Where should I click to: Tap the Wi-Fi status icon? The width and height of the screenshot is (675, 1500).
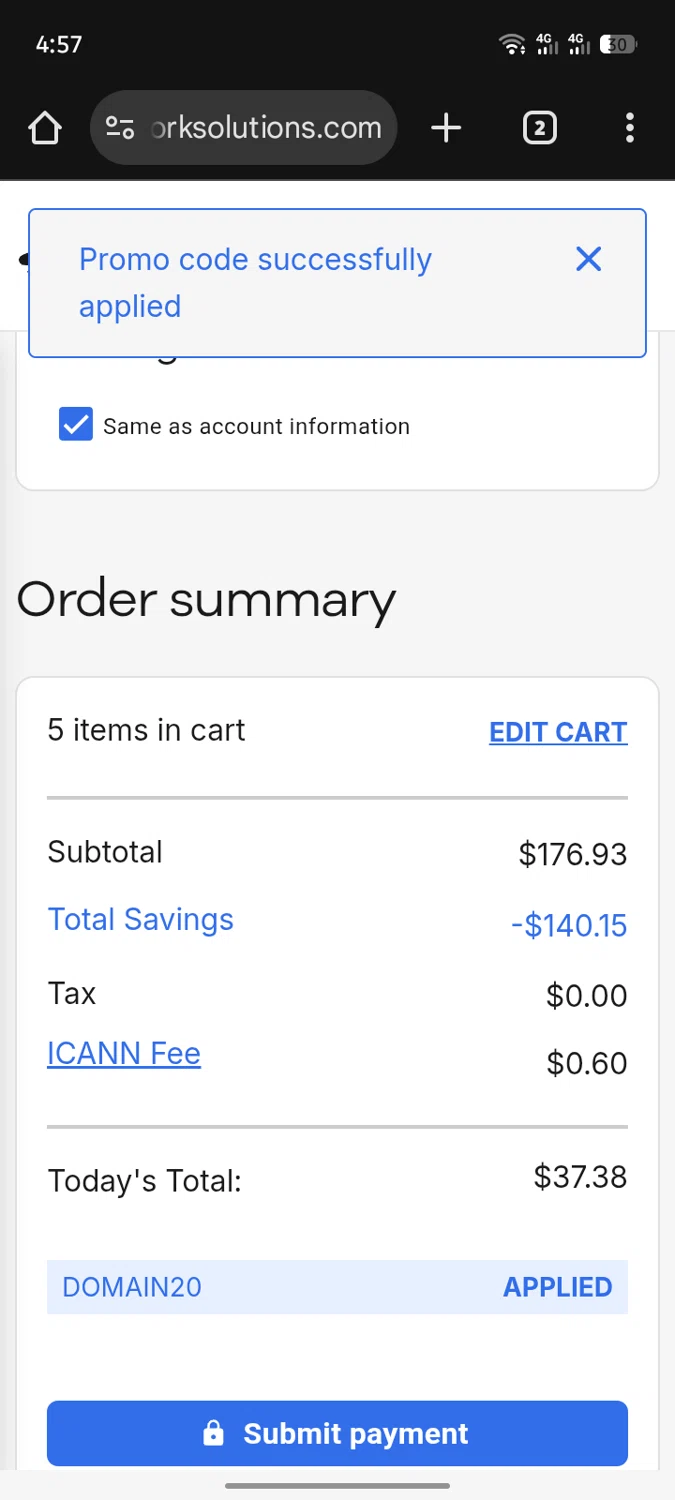click(x=512, y=44)
